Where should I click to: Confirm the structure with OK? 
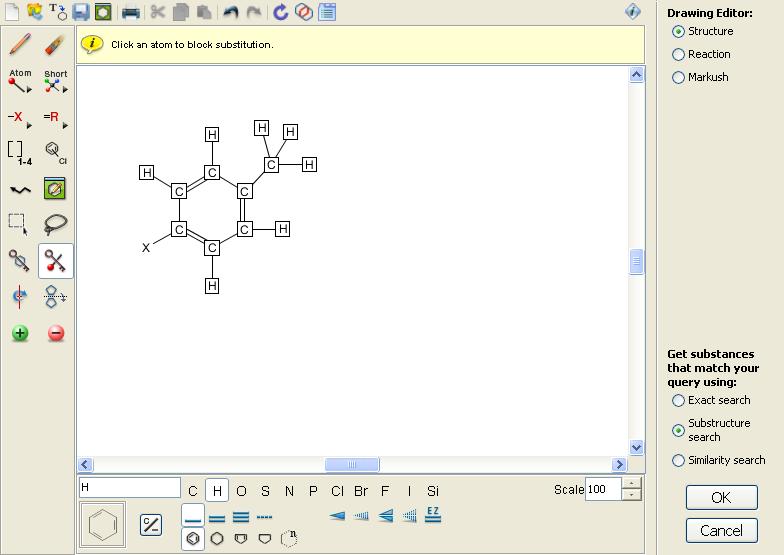[x=722, y=498]
